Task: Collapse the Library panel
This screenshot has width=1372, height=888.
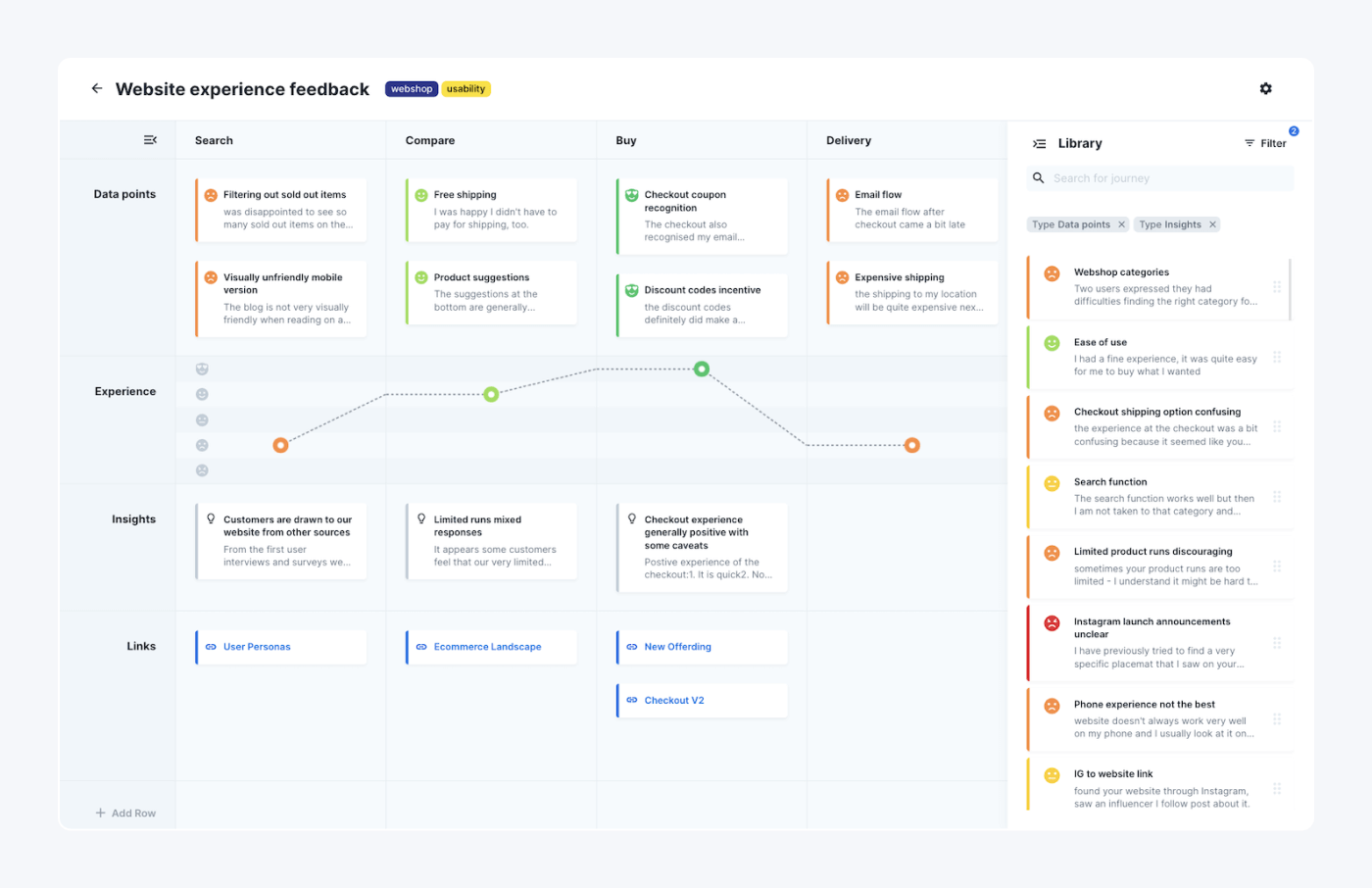Action: coord(1038,143)
